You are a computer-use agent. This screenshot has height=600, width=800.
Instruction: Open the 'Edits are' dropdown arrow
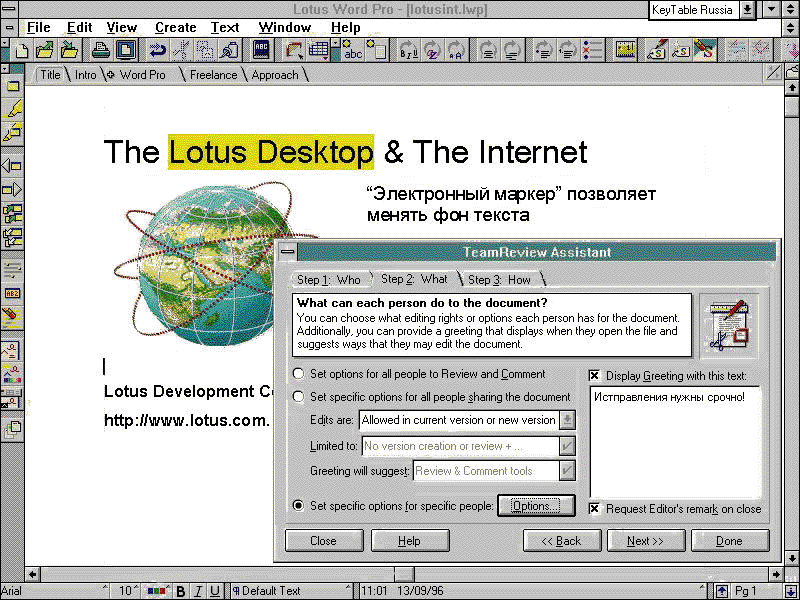(x=567, y=420)
